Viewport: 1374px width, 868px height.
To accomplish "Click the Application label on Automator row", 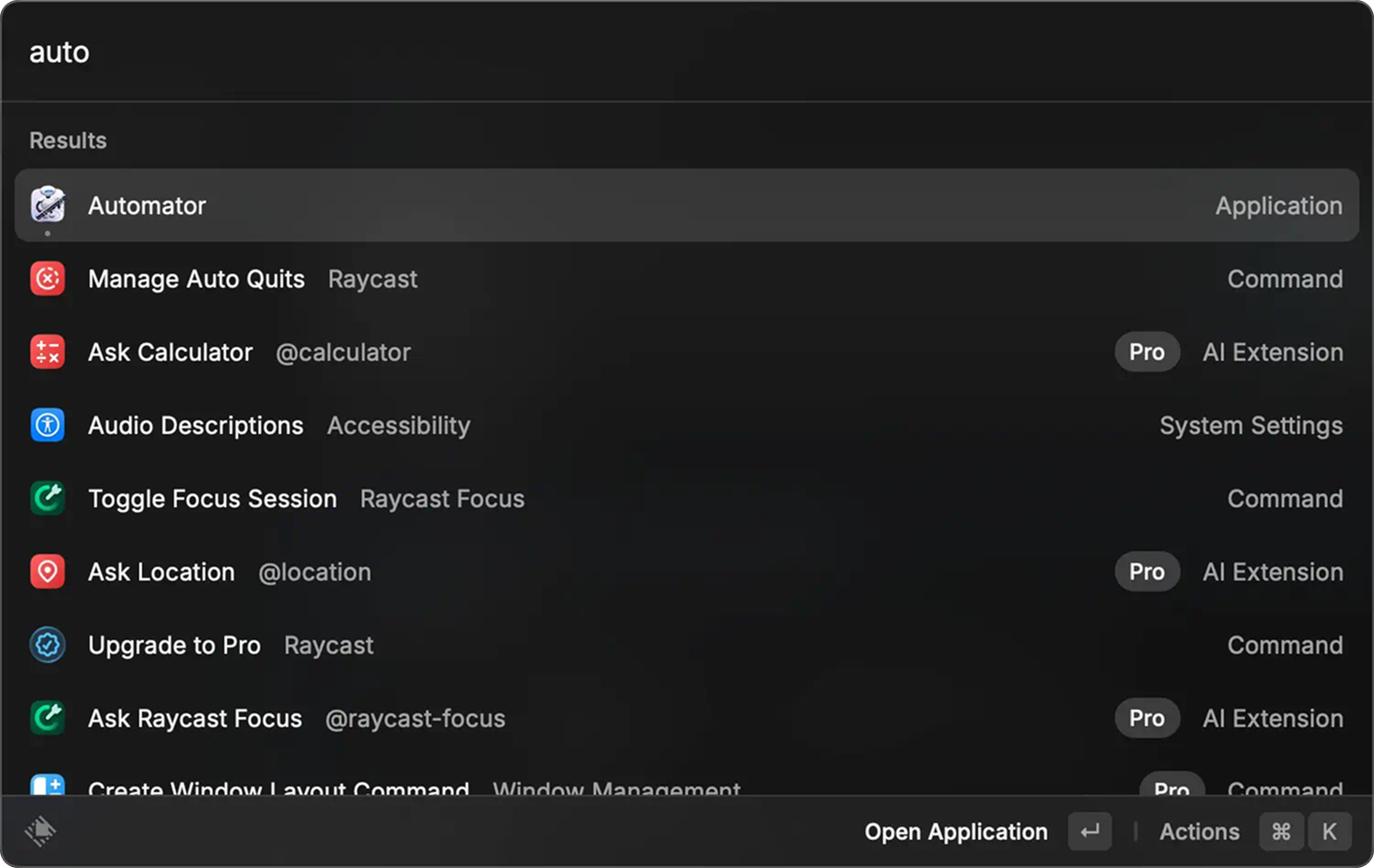I will pos(1279,206).
